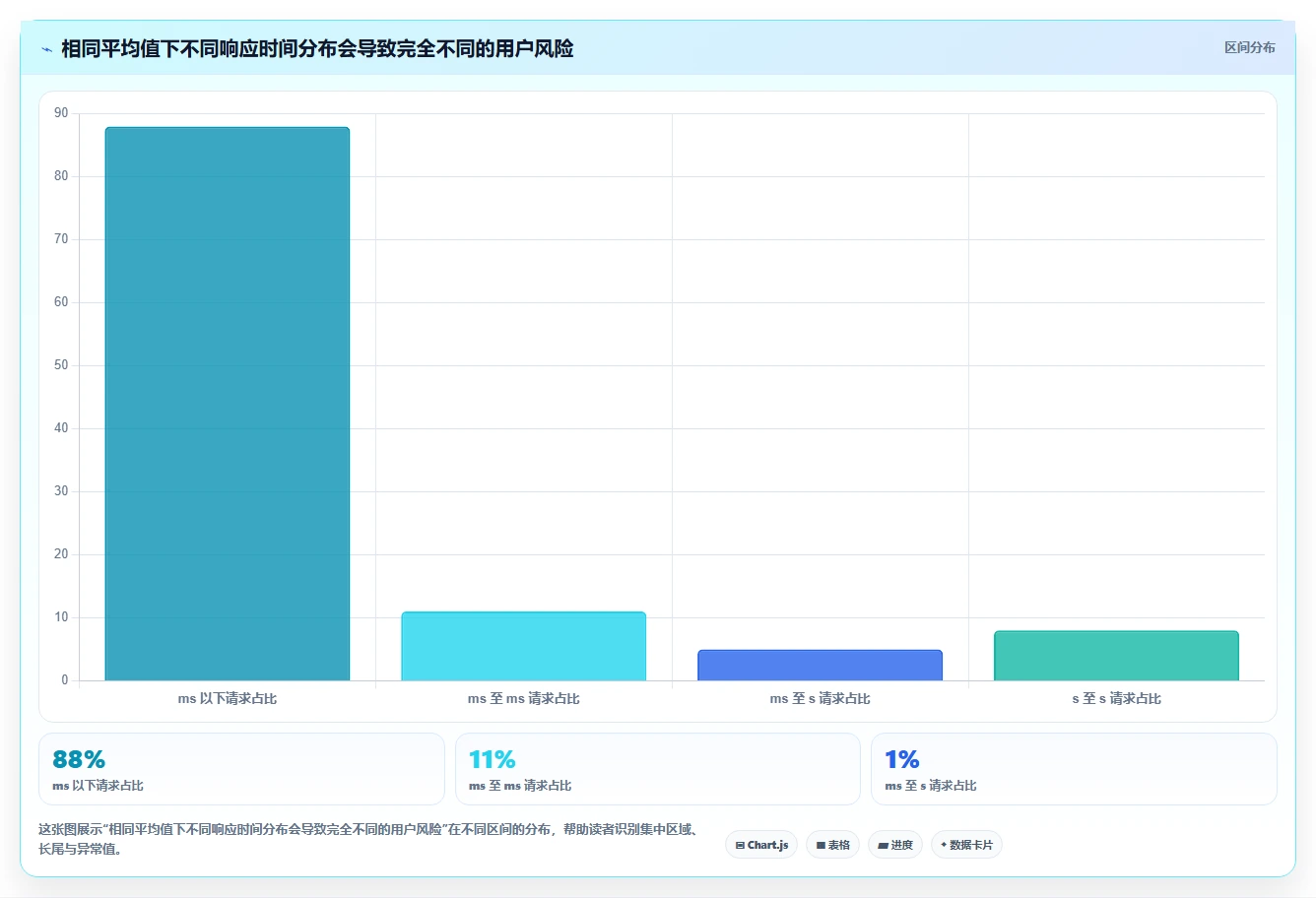The height and width of the screenshot is (898, 1316).
Task: Click the x-axis label ms 以下请求占比
Action: tap(228, 698)
